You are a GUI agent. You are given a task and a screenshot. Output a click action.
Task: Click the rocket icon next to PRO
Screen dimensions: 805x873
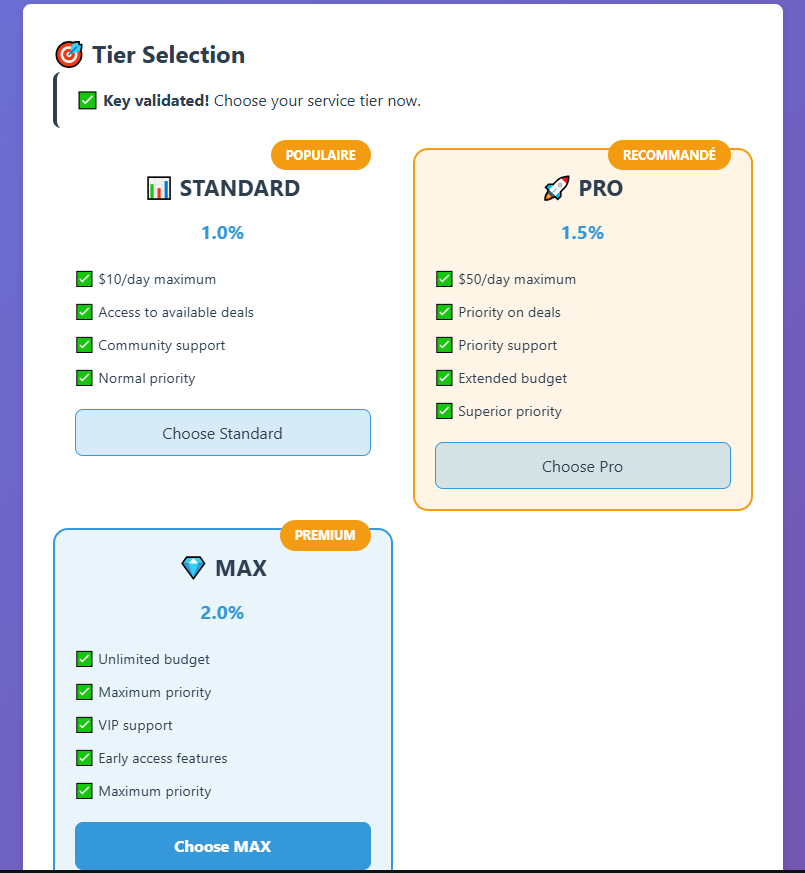pyautogui.click(x=557, y=188)
